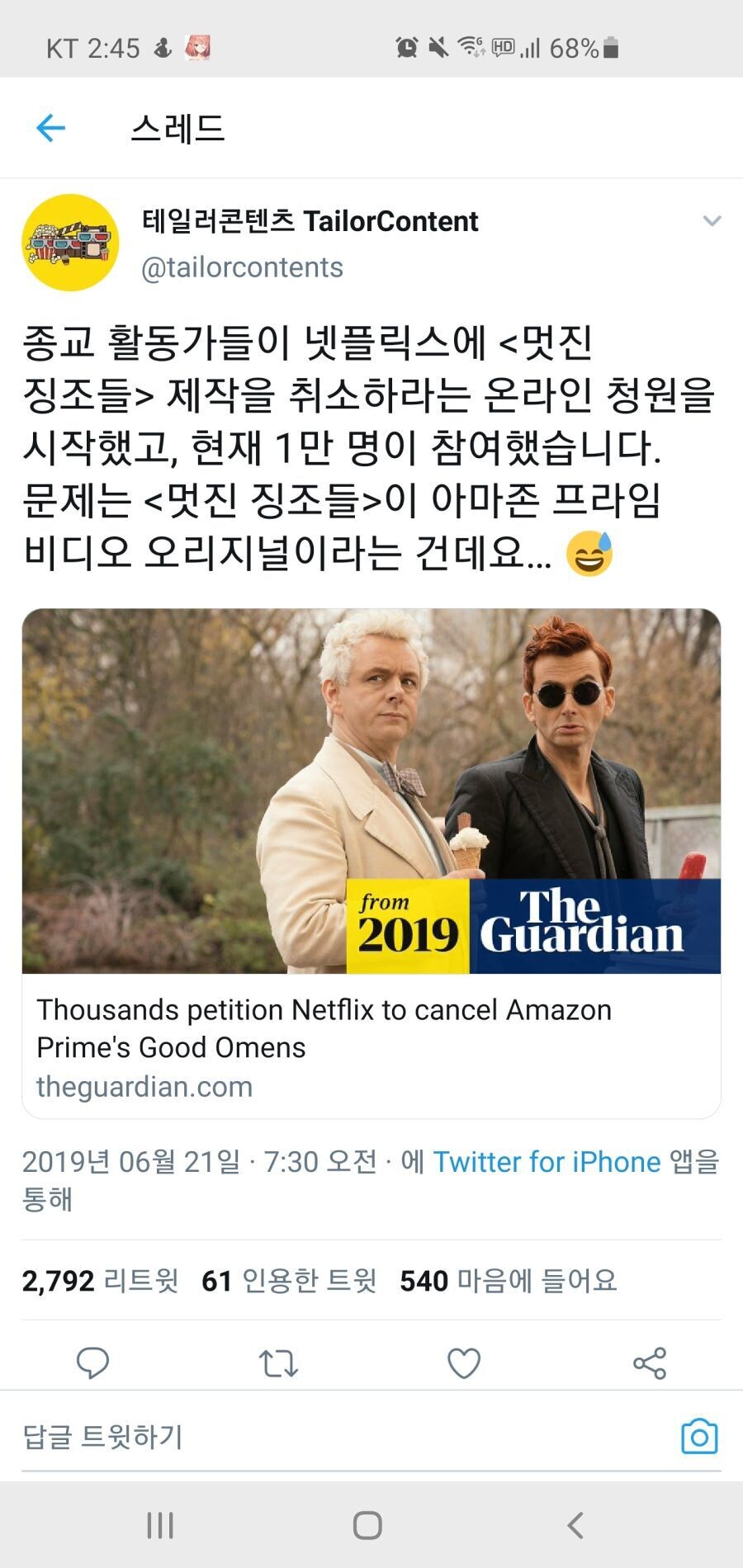Tap the Android recent apps button
This screenshot has width=743, height=1568.
[x=160, y=1525]
